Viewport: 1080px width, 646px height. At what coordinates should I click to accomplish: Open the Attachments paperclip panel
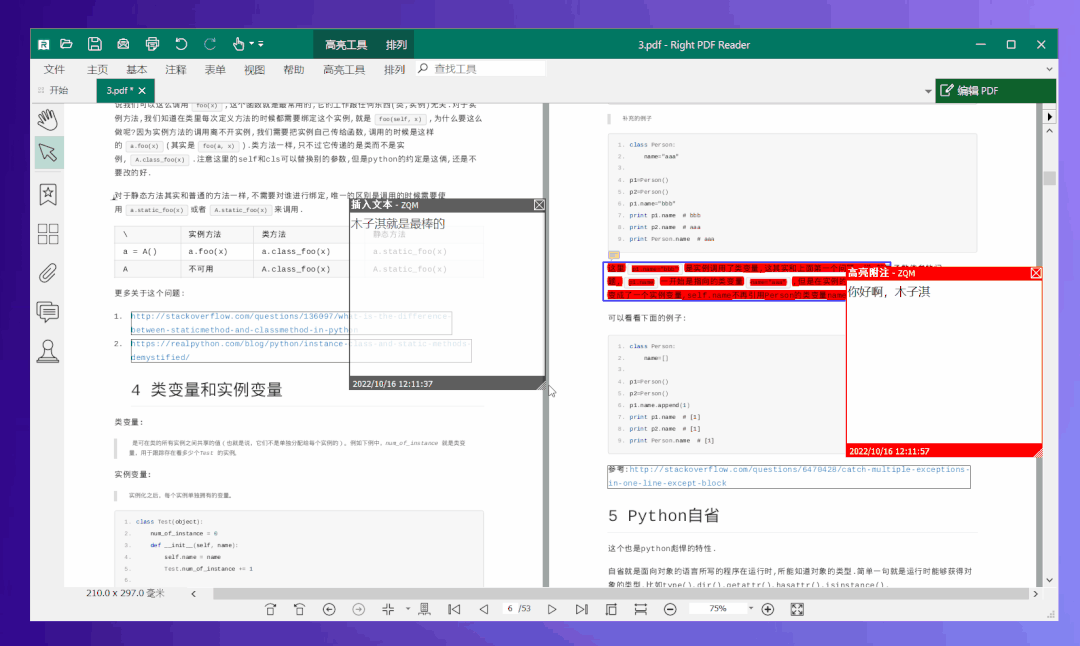tap(48, 273)
